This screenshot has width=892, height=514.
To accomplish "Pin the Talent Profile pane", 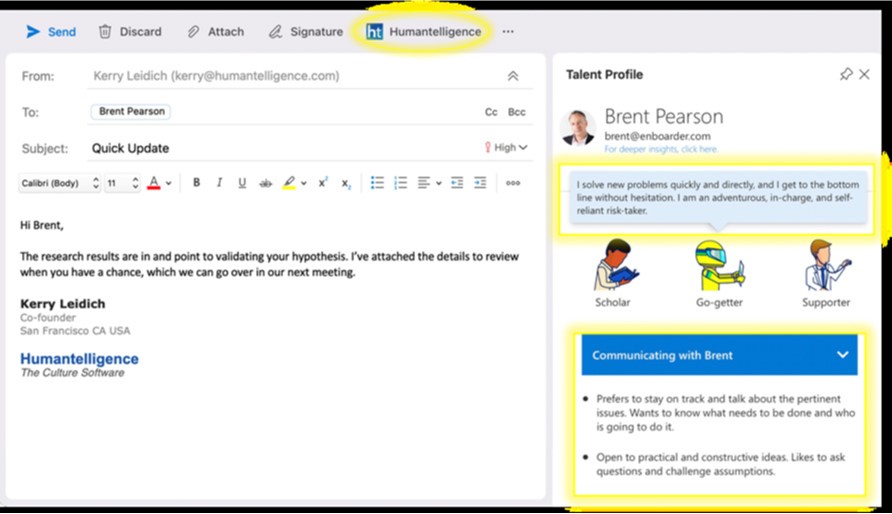I will click(846, 74).
